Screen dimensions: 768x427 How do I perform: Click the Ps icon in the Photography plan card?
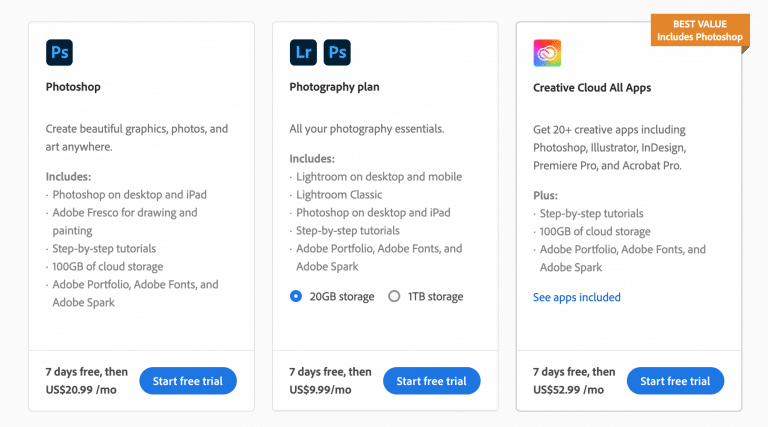337,52
